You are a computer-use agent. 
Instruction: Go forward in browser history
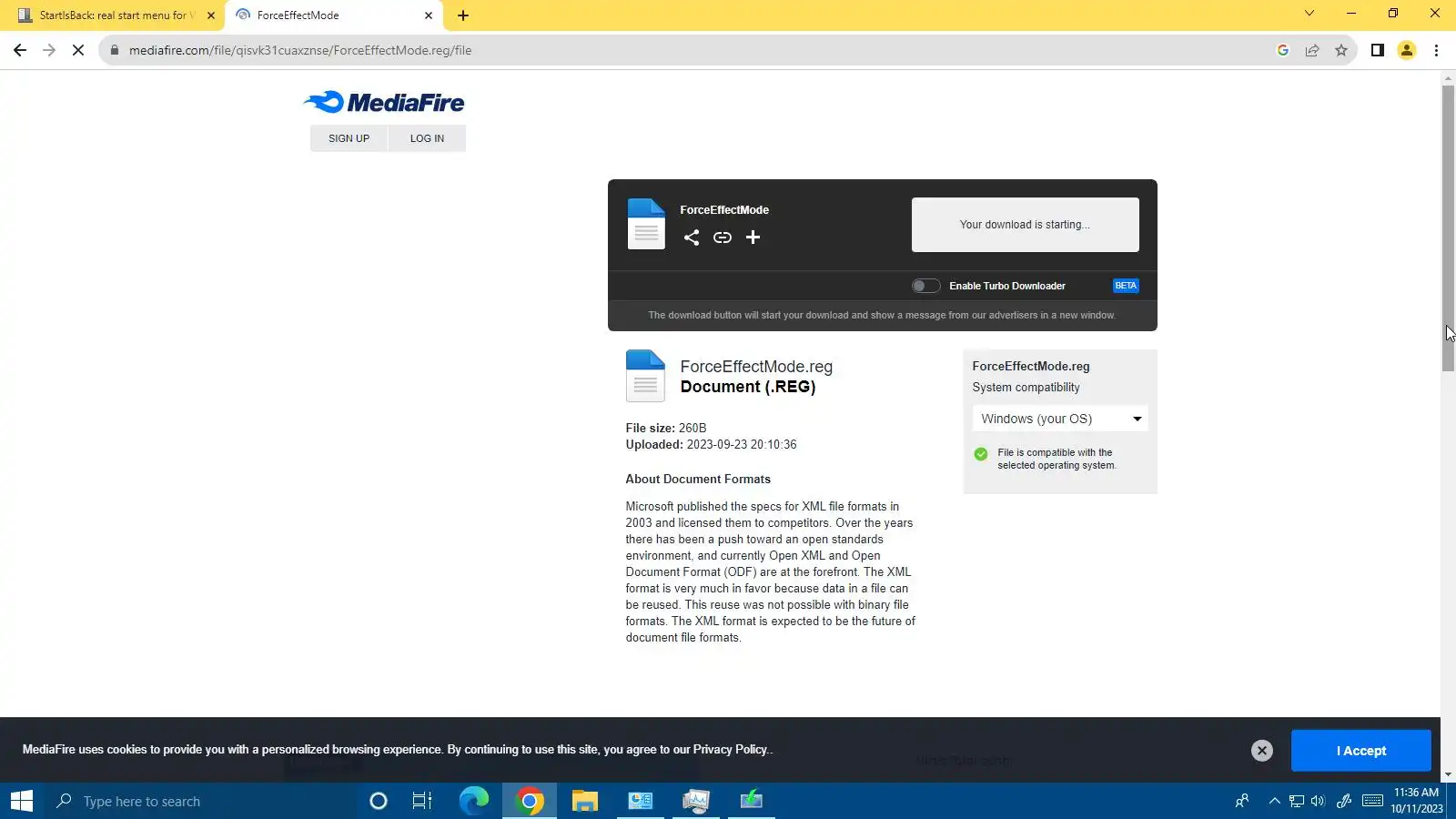coord(49,50)
